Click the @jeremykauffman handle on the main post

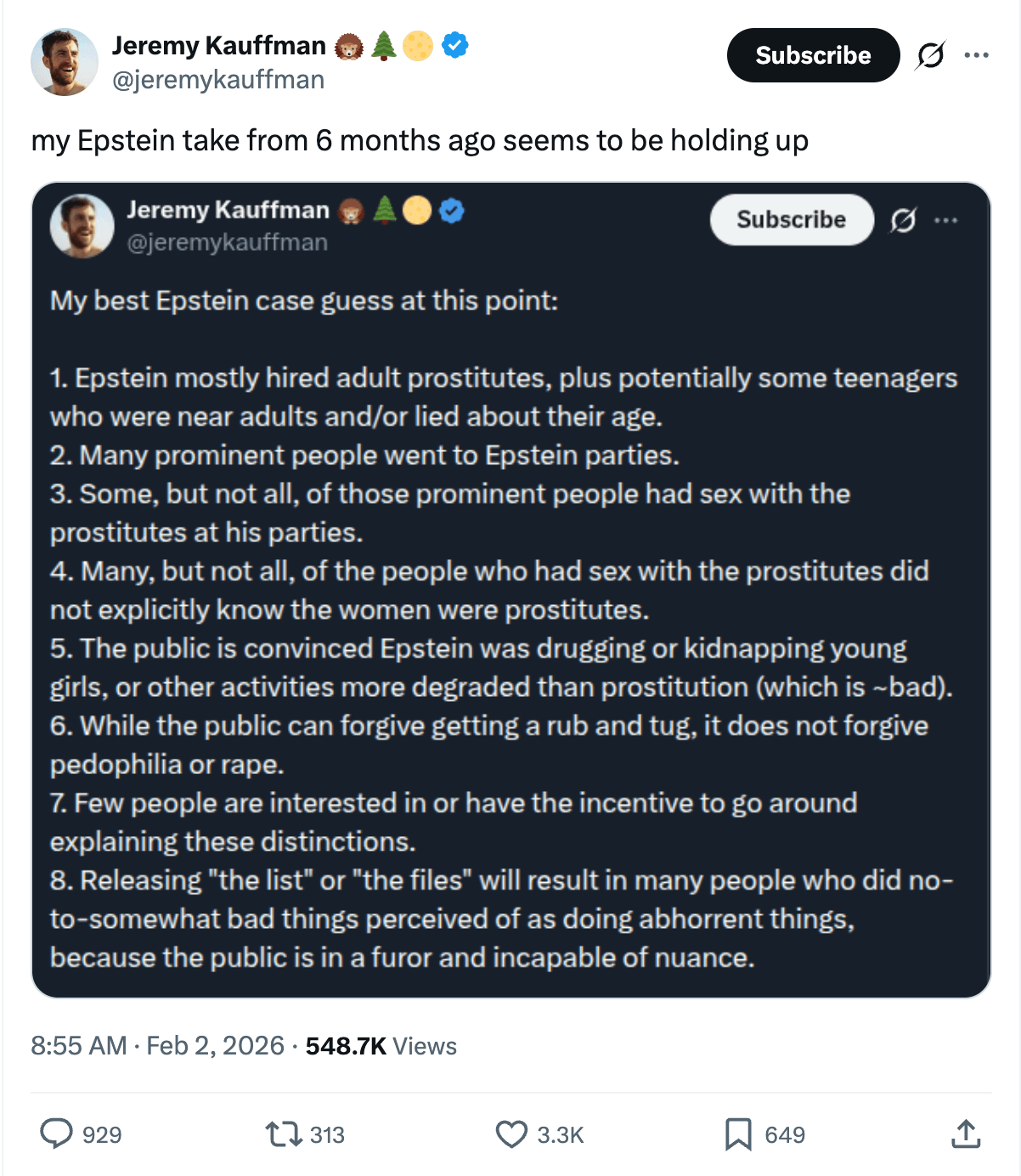point(218,80)
